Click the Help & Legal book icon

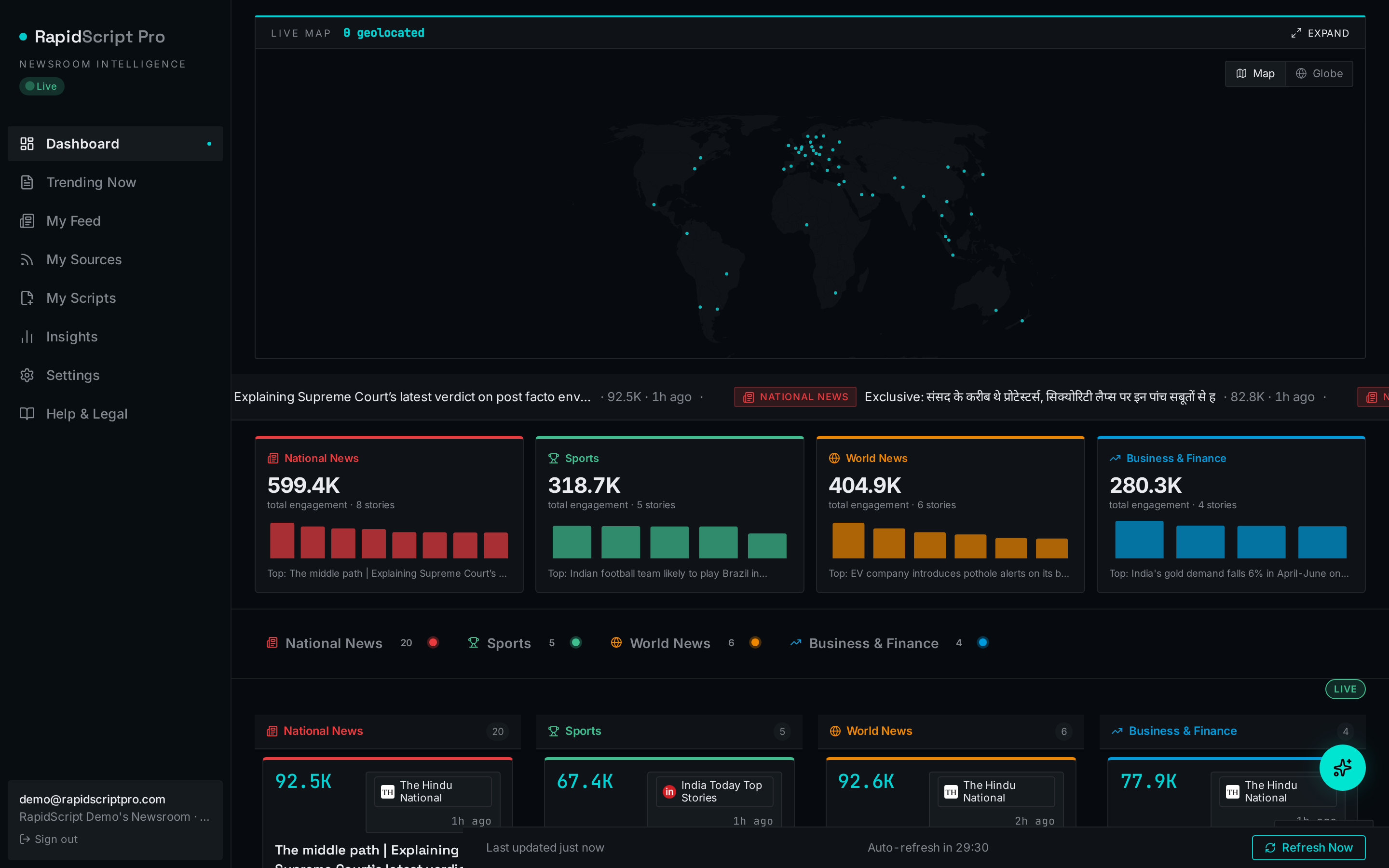point(27,413)
